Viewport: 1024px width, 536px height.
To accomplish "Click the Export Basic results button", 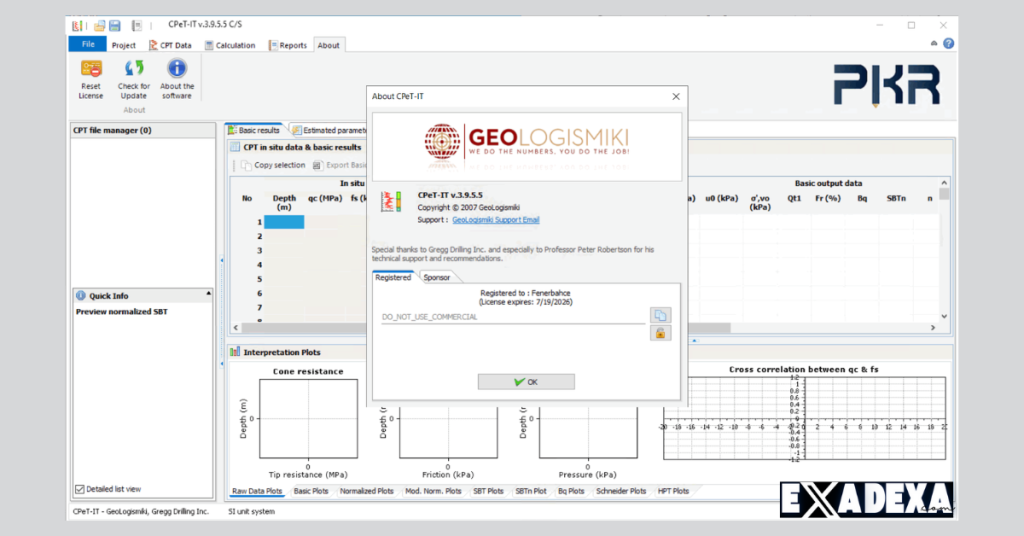I will [x=339, y=165].
